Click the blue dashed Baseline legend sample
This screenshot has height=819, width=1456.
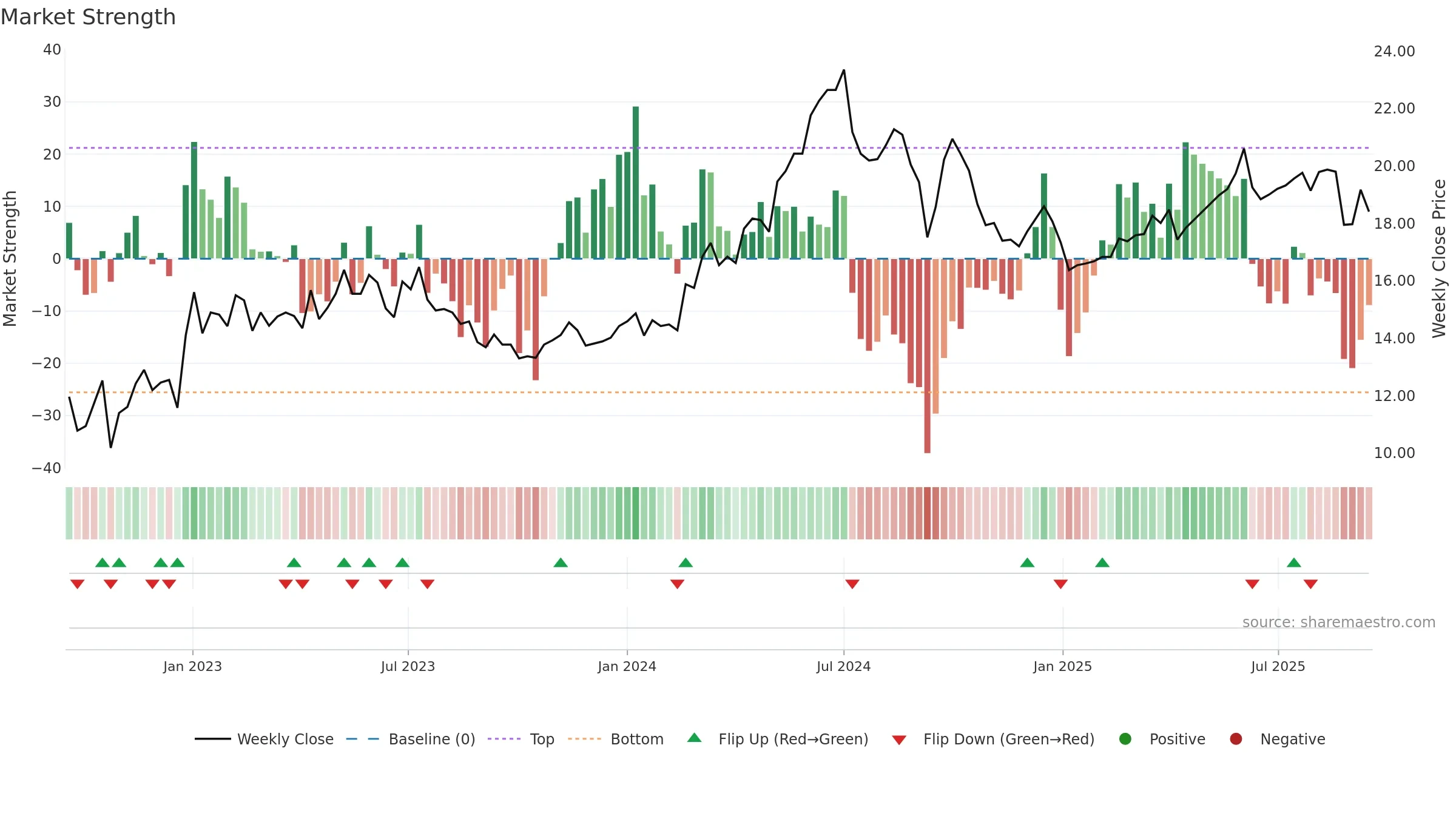tap(362, 739)
